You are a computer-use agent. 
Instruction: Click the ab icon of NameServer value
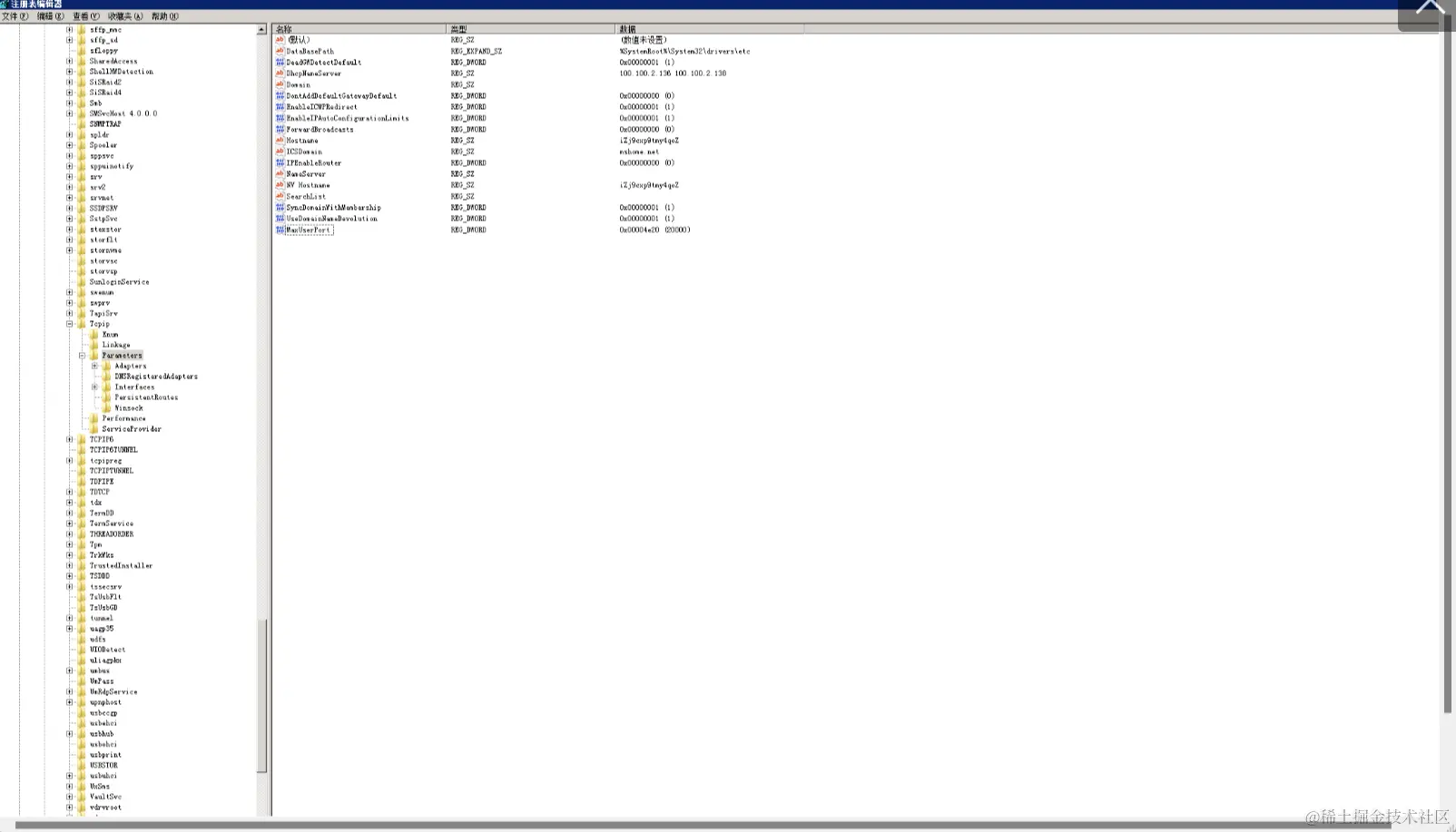pyautogui.click(x=280, y=173)
